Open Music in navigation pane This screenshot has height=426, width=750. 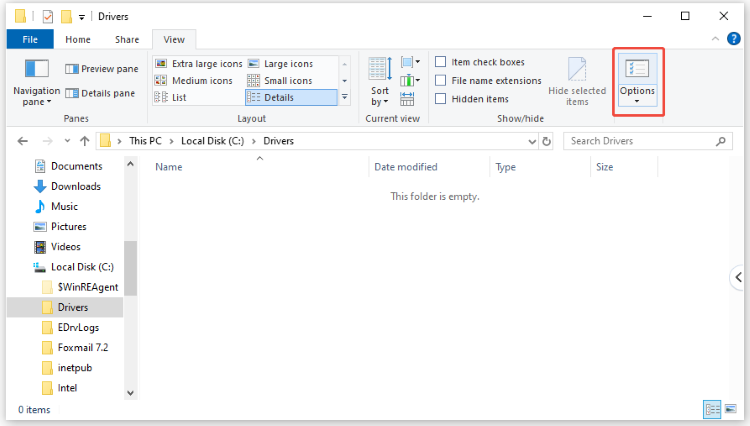click(x=55, y=207)
